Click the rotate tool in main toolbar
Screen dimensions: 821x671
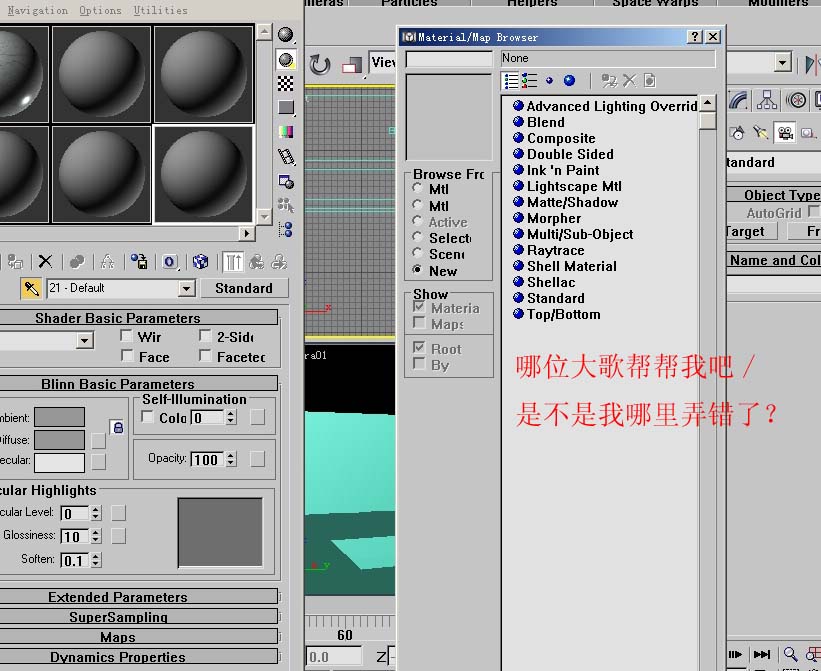point(319,65)
